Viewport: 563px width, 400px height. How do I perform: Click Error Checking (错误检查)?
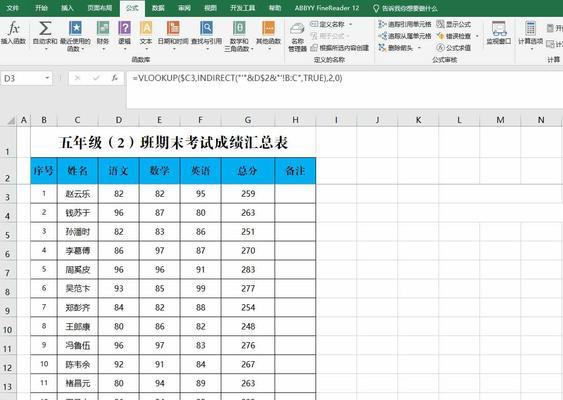pos(453,36)
